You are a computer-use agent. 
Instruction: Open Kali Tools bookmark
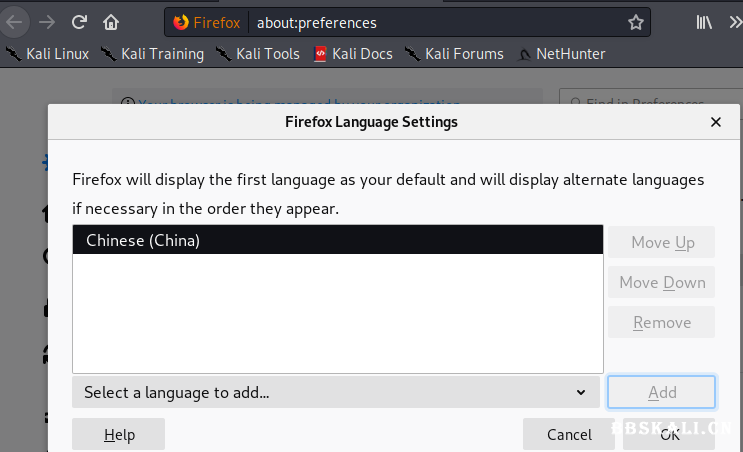coord(257,54)
